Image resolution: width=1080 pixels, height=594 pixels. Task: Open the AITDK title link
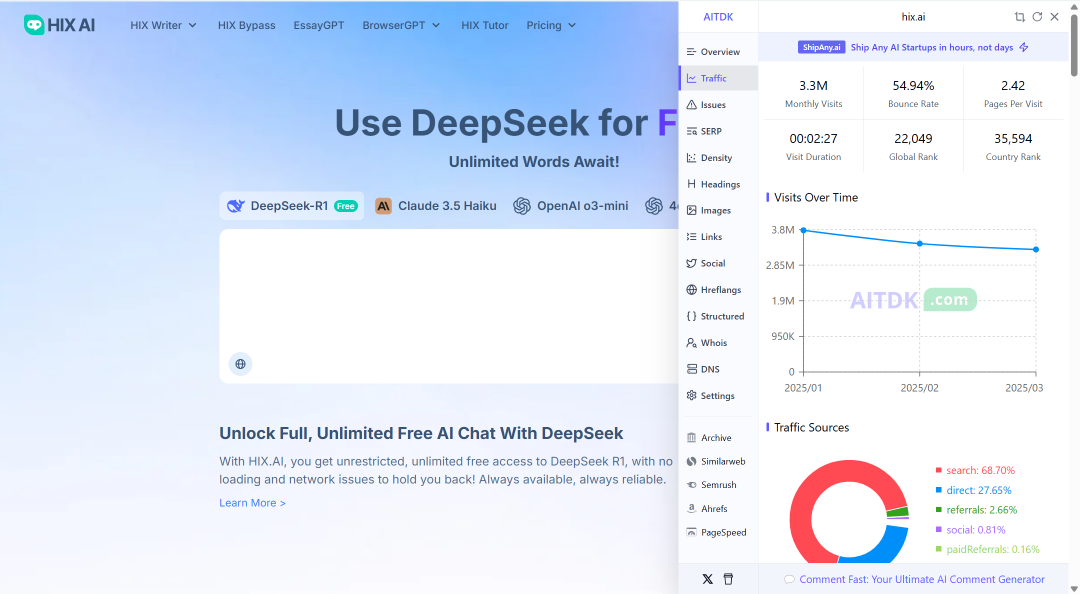pyautogui.click(x=718, y=17)
